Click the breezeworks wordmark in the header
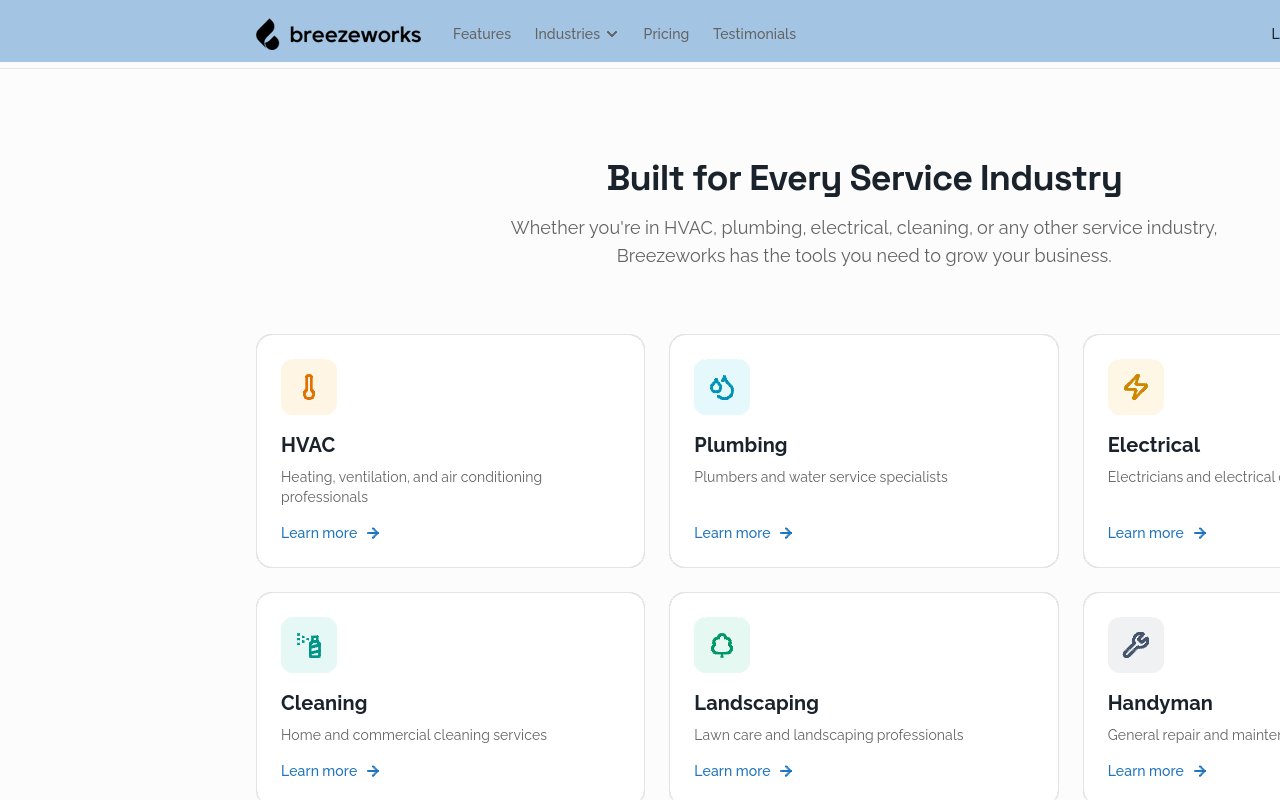The height and width of the screenshot is (800, 1280). (x=355, y=35)
